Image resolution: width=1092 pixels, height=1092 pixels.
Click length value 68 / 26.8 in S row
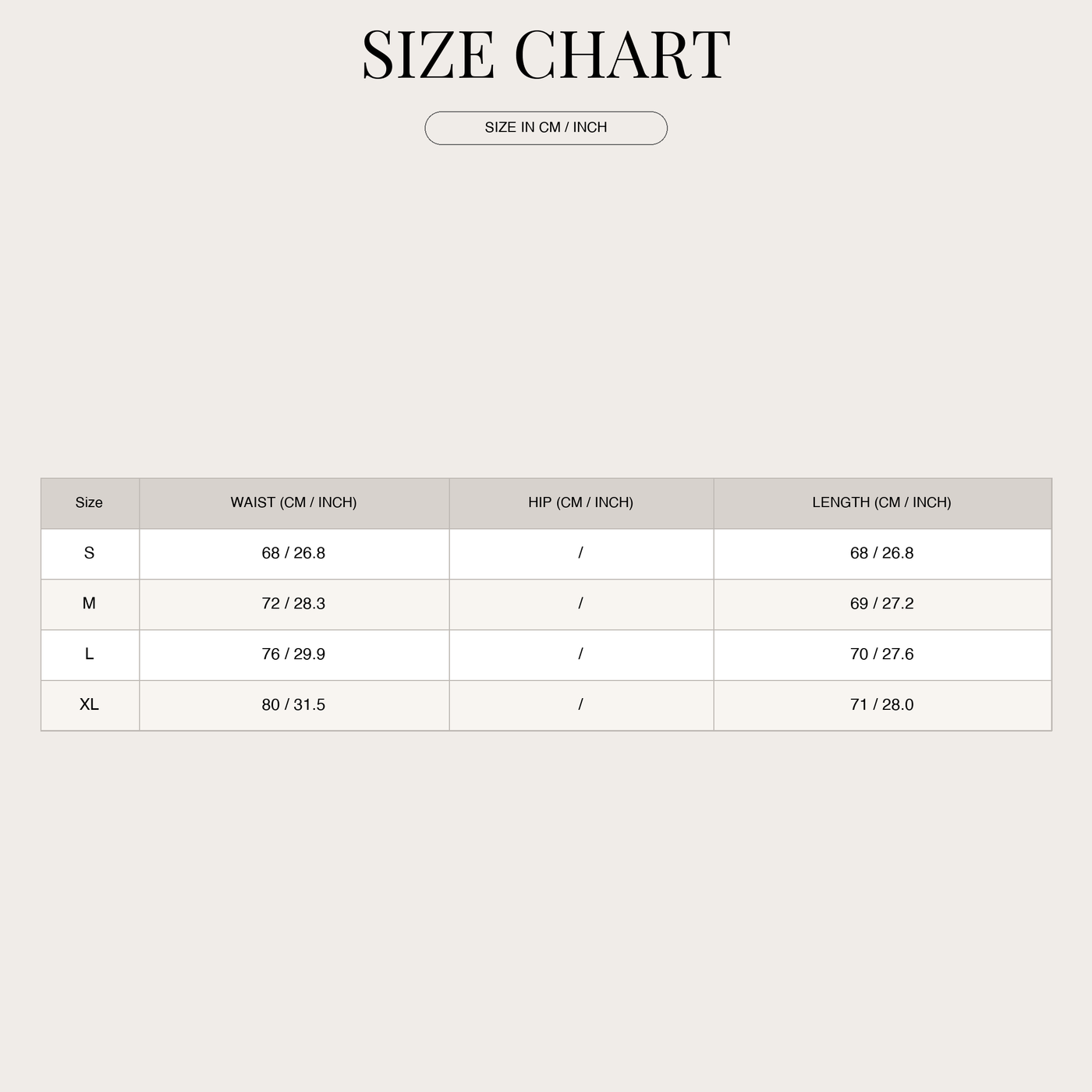pos(882,554)
